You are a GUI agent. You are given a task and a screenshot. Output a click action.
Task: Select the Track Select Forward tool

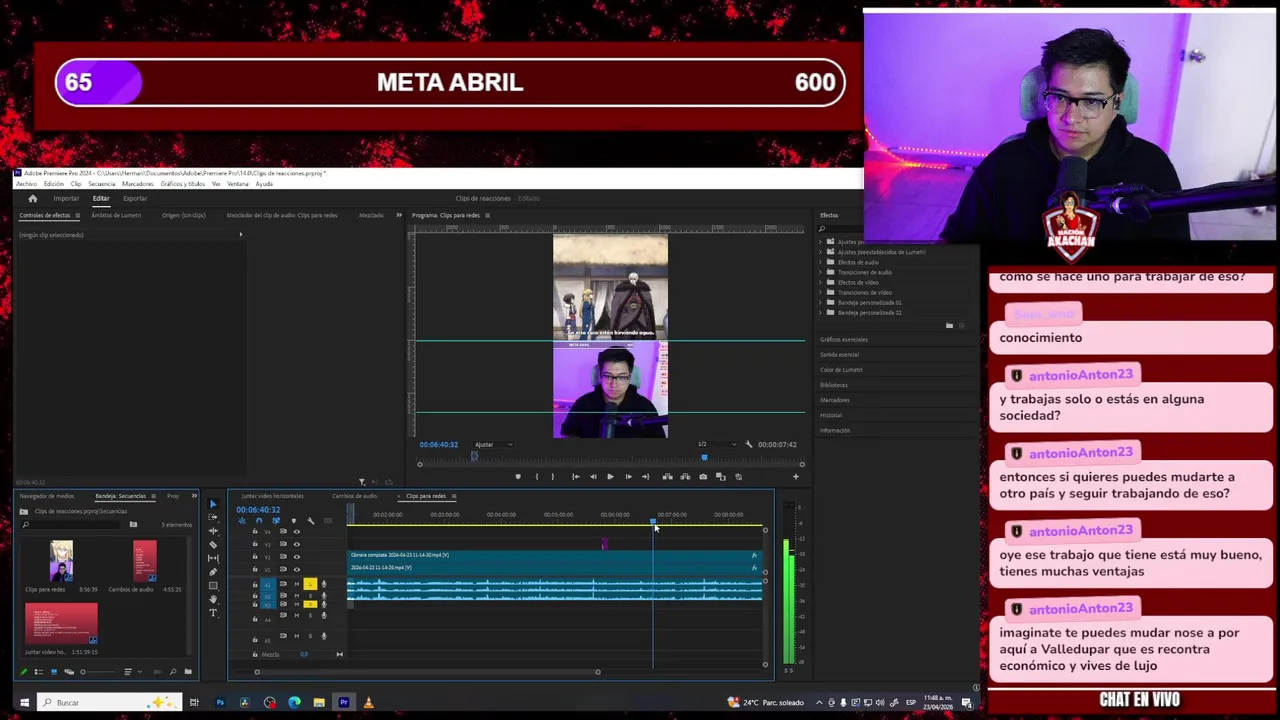point(213,517)
